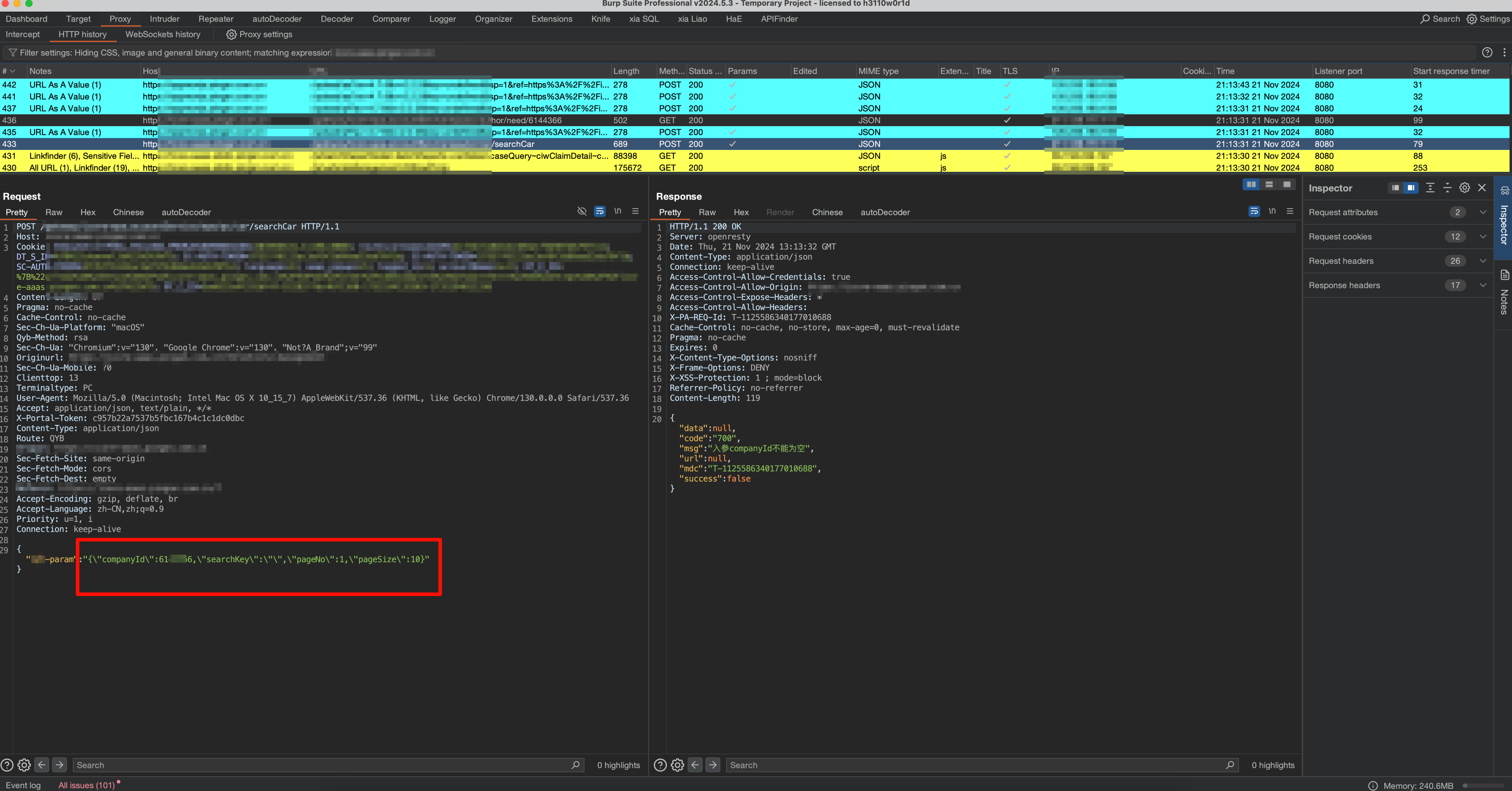Open Response search settings gear
The height and width of the screenshot is (791, 1512).
[x=677, y=765]
